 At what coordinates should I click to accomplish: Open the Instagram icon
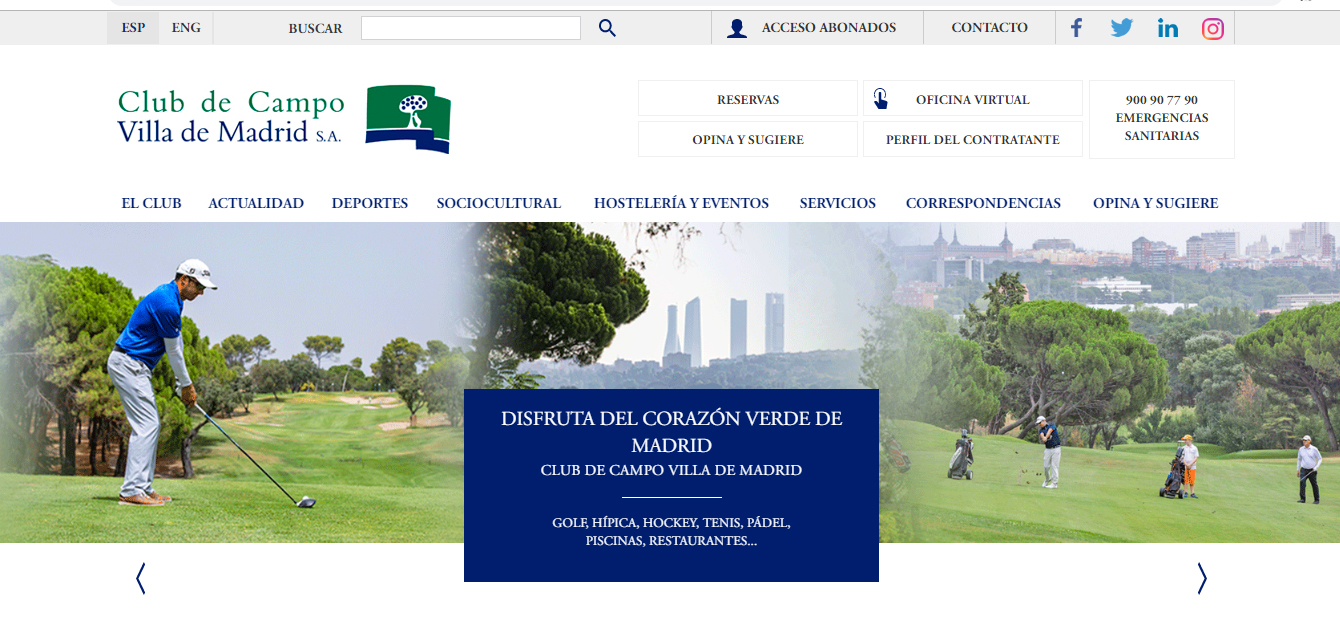click(1213, 28)
